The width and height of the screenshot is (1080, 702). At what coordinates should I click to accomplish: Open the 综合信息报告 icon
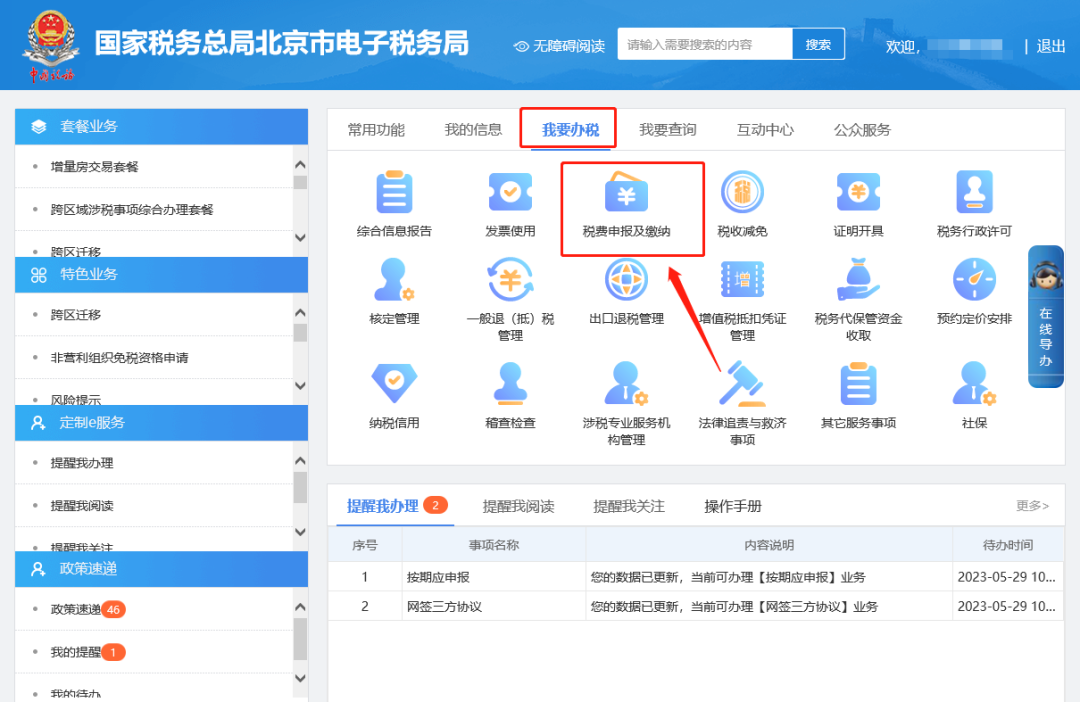394,192
